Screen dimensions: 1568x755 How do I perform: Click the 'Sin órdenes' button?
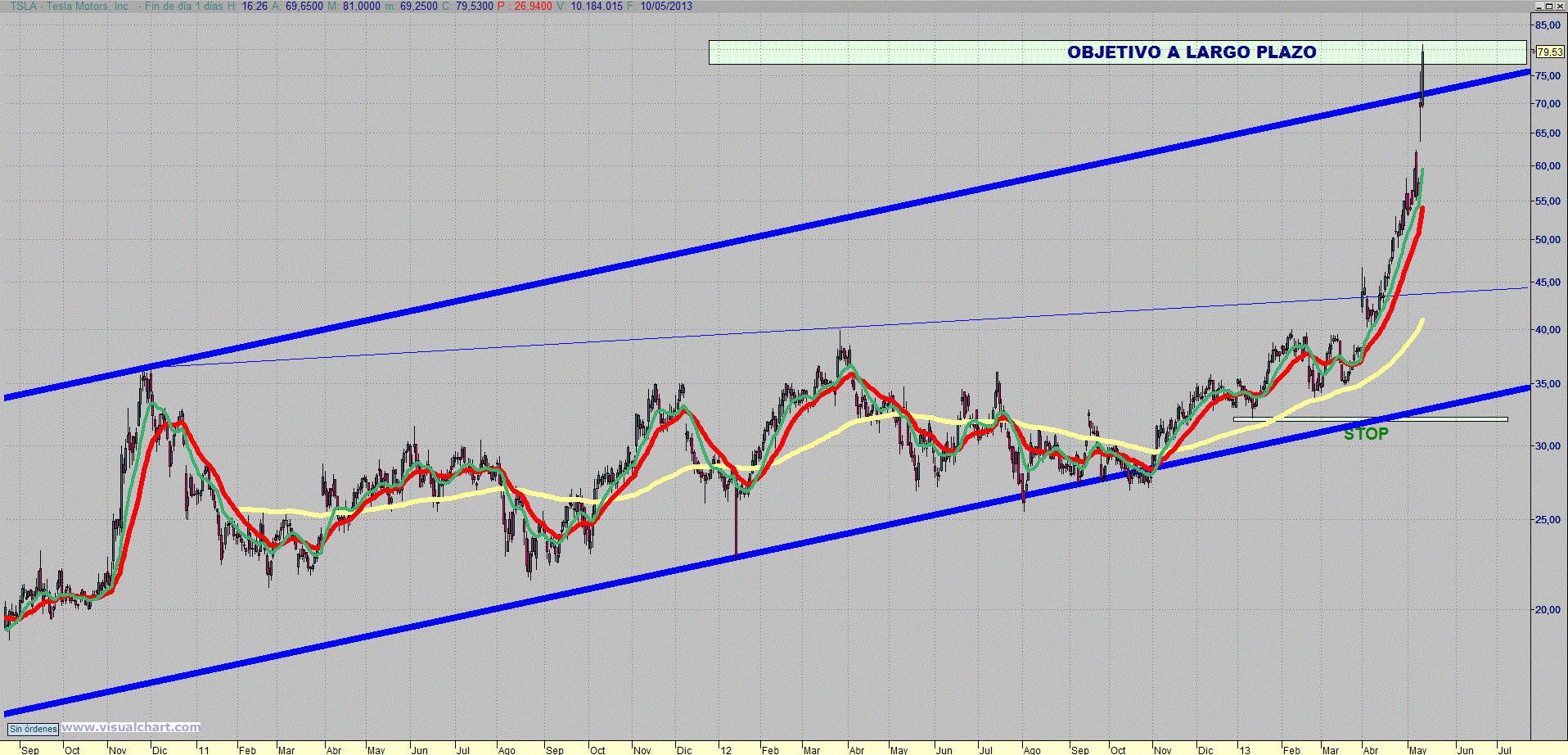click(x=34, y=729)
